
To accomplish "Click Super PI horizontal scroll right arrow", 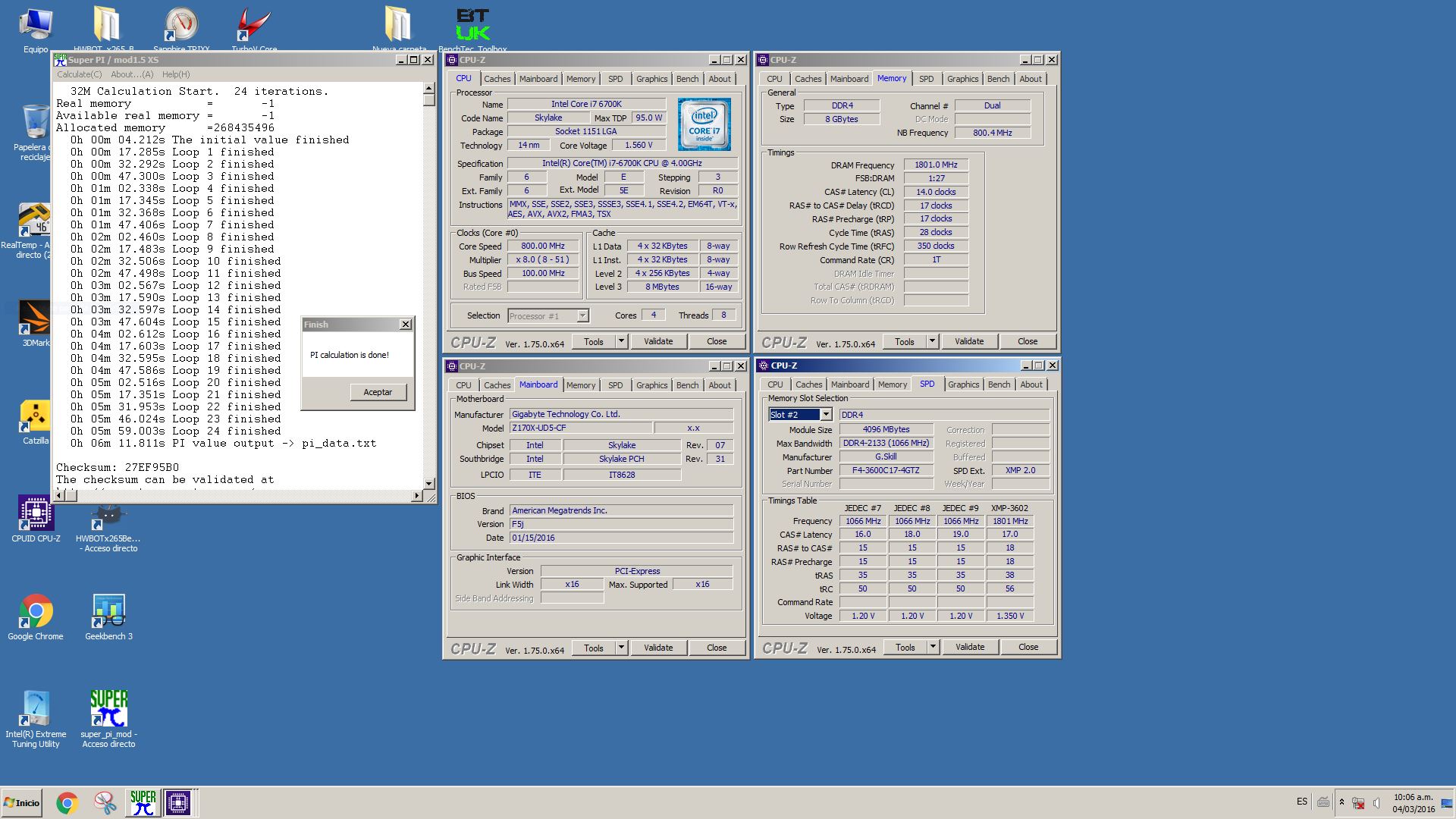I will click(x=416, y=496).
